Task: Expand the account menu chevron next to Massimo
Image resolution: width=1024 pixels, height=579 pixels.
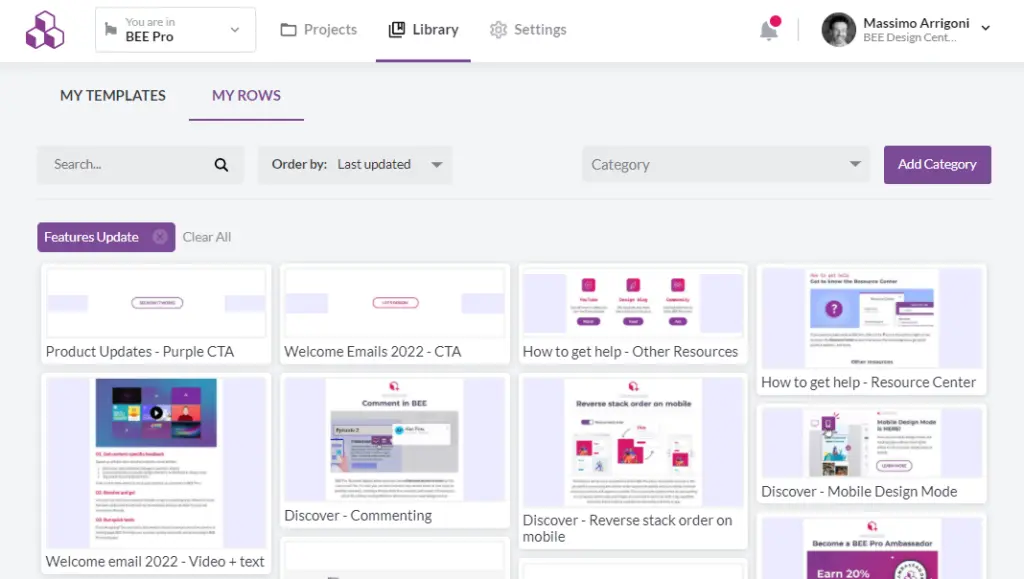Action: pyautogui.click(x=984, y=30)
